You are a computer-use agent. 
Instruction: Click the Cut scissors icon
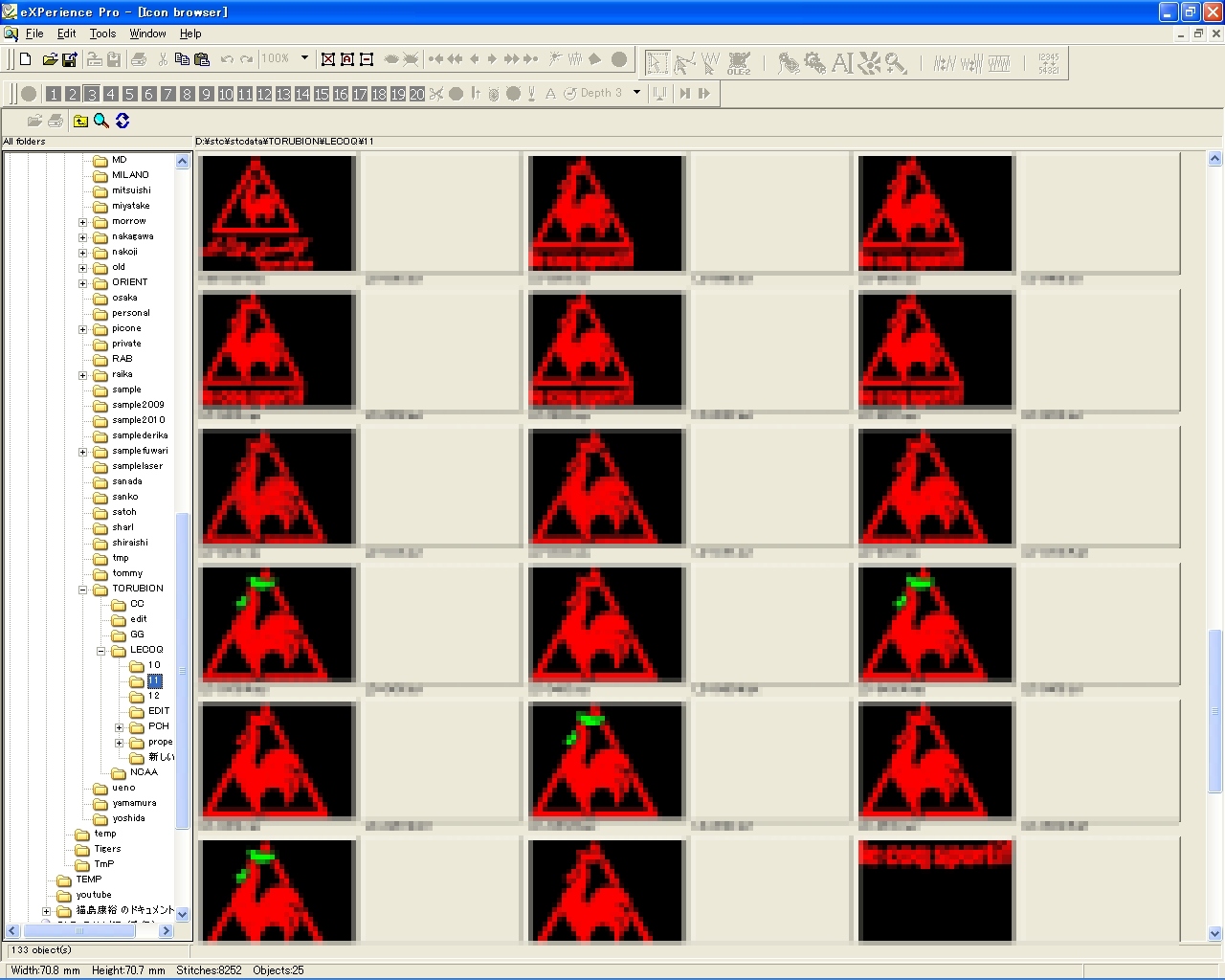click(163, 59)
